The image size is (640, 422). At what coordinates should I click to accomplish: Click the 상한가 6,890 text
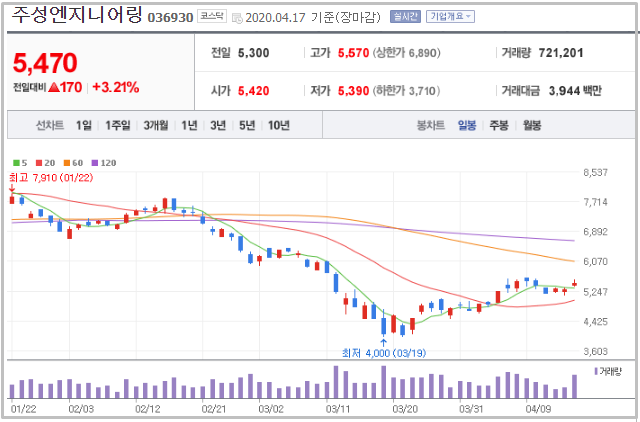(x=407, y=53)
